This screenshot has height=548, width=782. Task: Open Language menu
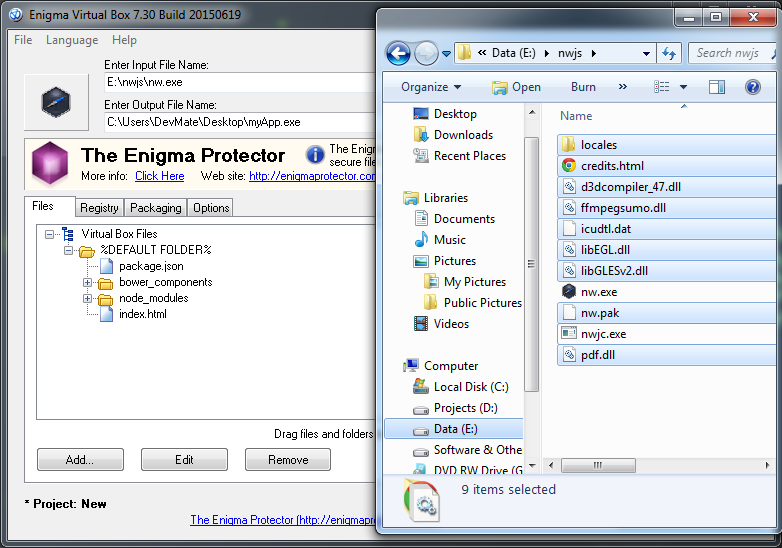tap(72, 40)
